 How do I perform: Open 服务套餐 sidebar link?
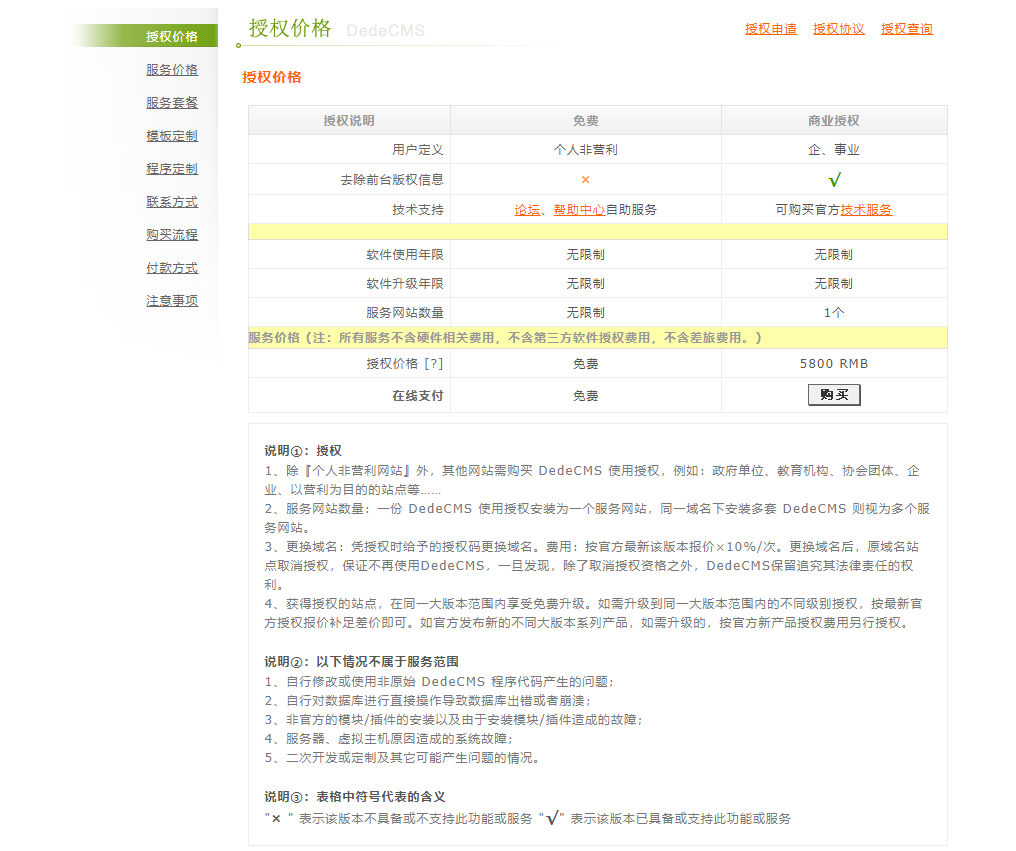172,102
